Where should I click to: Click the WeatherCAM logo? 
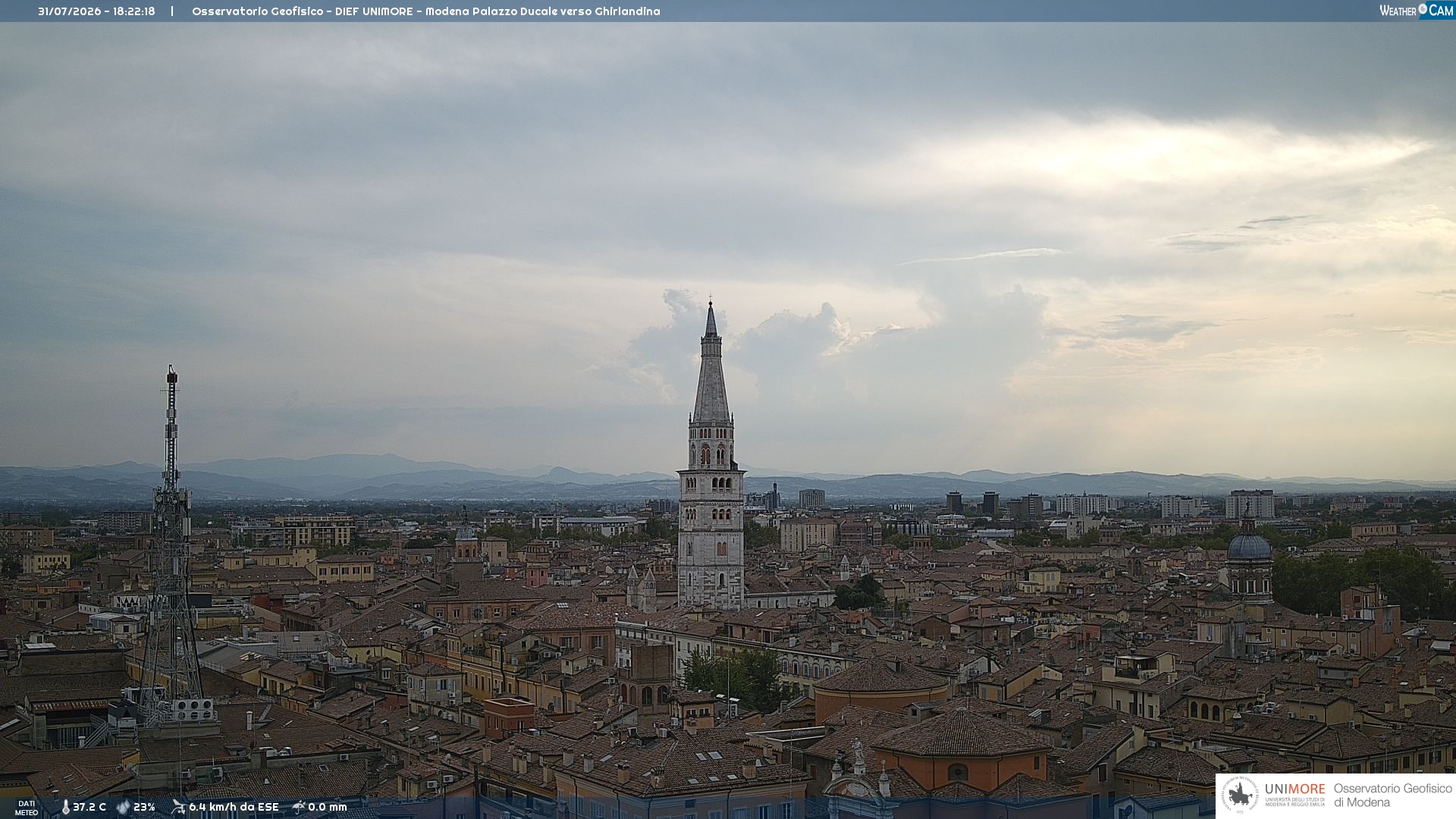(x=1417, y=11)
